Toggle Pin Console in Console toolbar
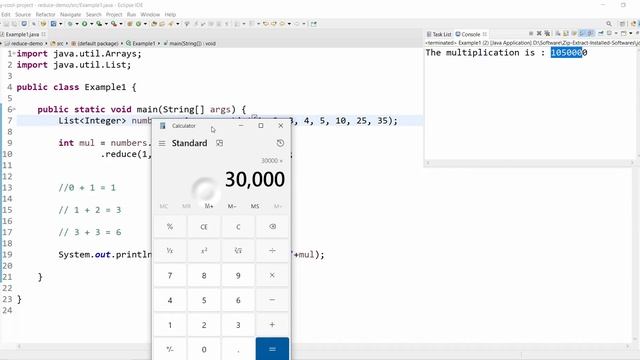 tap(601, 33)
